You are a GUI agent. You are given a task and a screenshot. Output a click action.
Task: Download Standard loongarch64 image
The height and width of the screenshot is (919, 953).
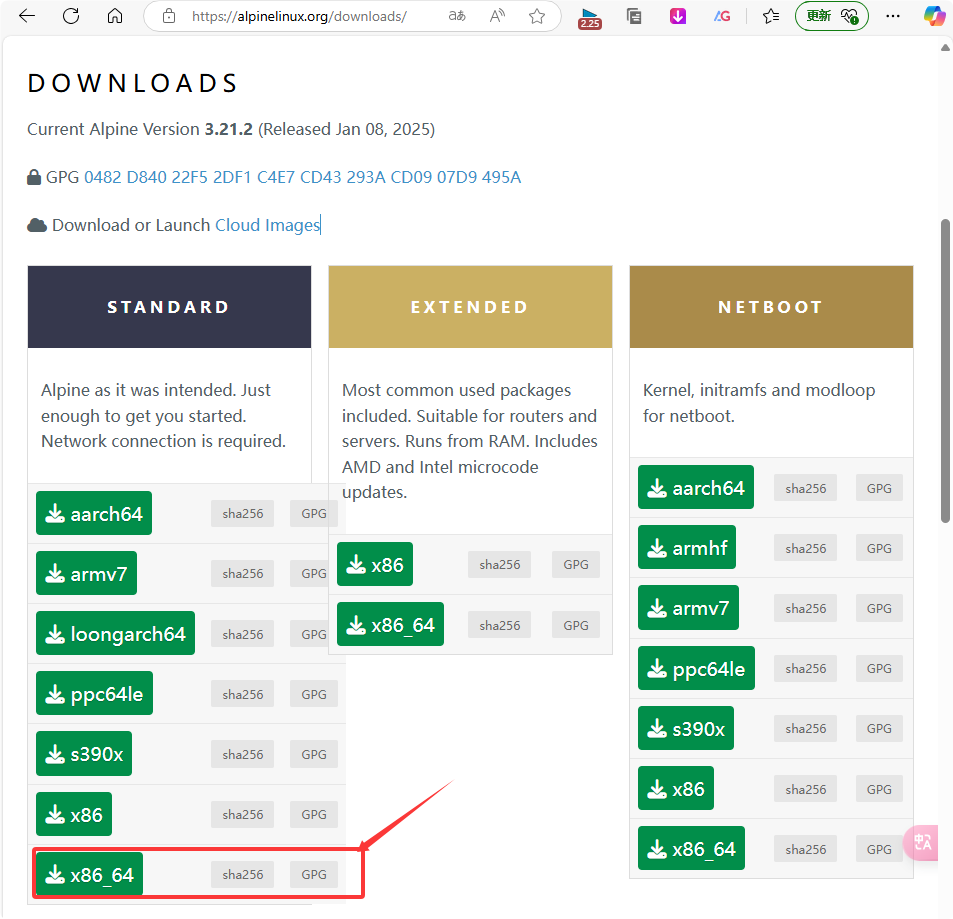115,633
